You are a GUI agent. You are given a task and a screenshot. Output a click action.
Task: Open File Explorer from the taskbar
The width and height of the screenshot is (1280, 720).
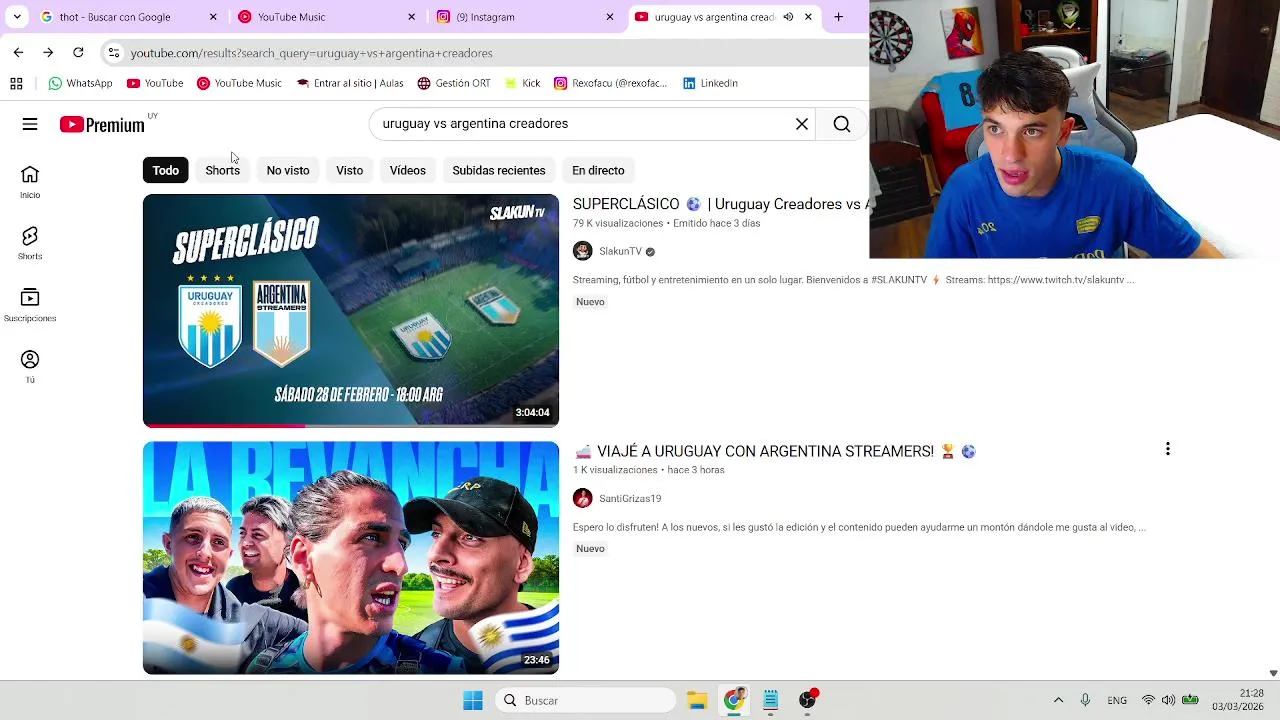[x=697, y=700]
